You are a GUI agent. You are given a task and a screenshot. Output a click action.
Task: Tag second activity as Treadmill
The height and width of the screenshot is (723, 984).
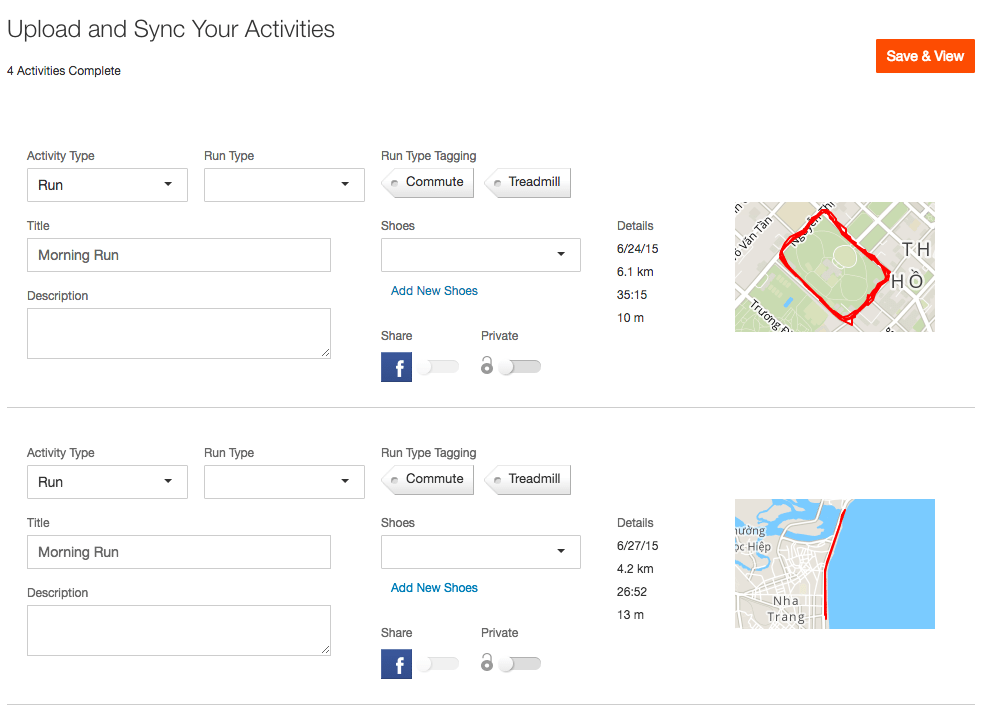(x=528, y=480)
